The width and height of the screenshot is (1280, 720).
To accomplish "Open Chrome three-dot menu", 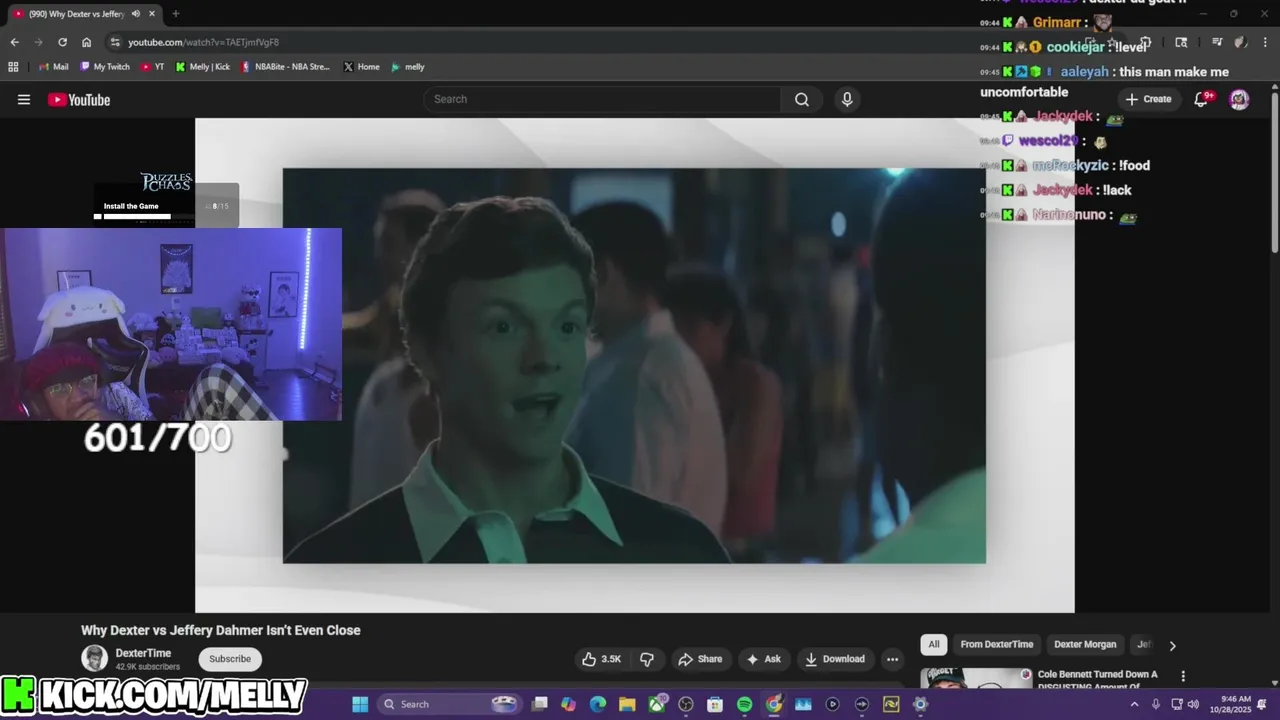I will pos(1263,42).
